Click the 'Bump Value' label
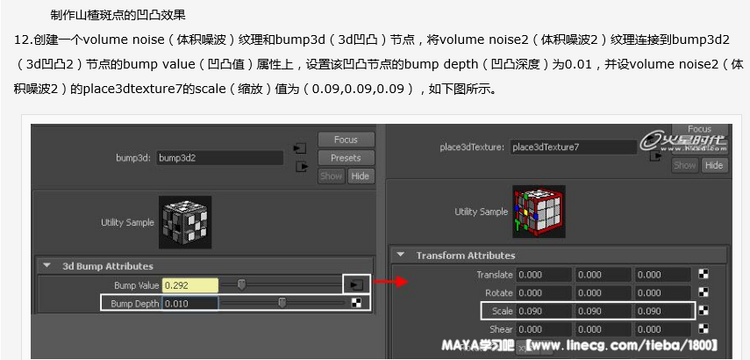This screenshot has width=750, height=360. pyautogui.click(x=136, y=285)
